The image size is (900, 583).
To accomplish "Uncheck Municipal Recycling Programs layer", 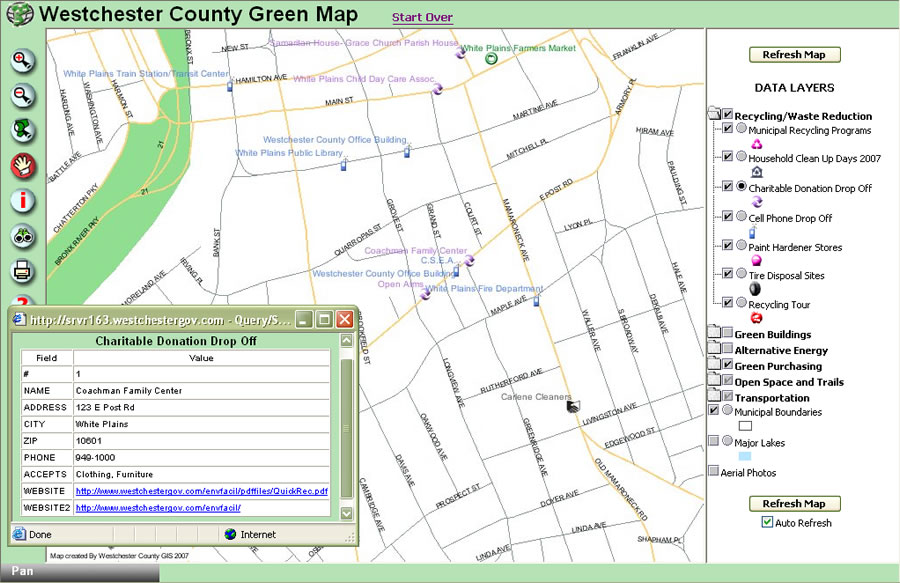I will click(x=727, y=128).
